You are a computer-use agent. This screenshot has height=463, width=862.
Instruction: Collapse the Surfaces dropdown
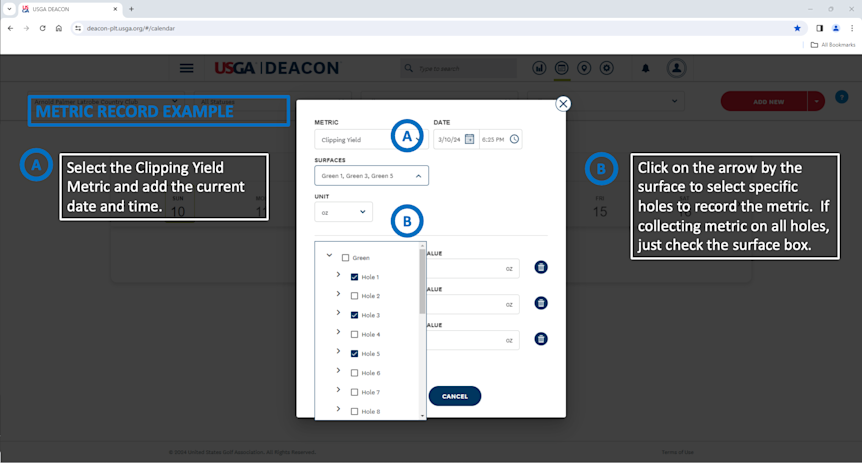[418, 176]
